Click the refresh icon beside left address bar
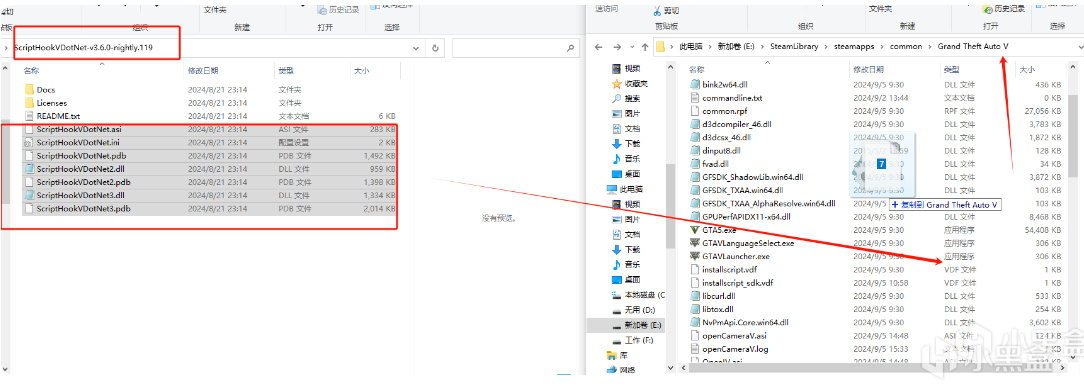Image resolution: width=1084 pixels, height=390 pixels. 435,48
